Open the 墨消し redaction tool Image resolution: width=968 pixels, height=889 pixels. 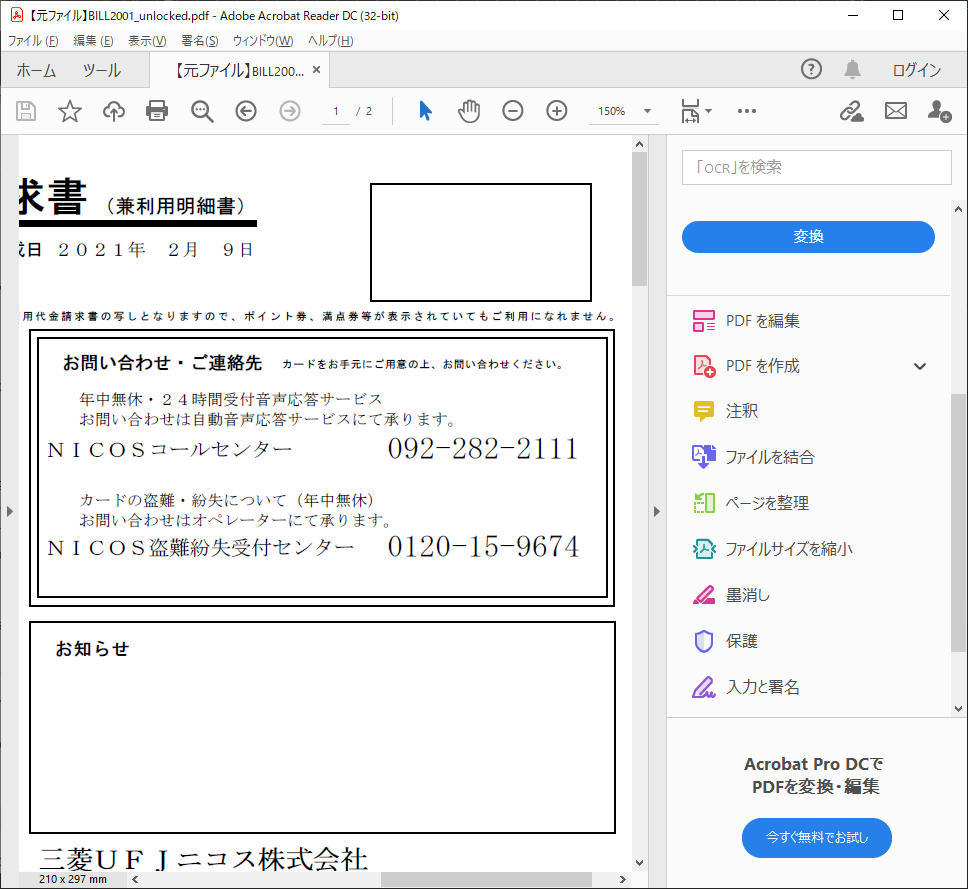(732, 595)
